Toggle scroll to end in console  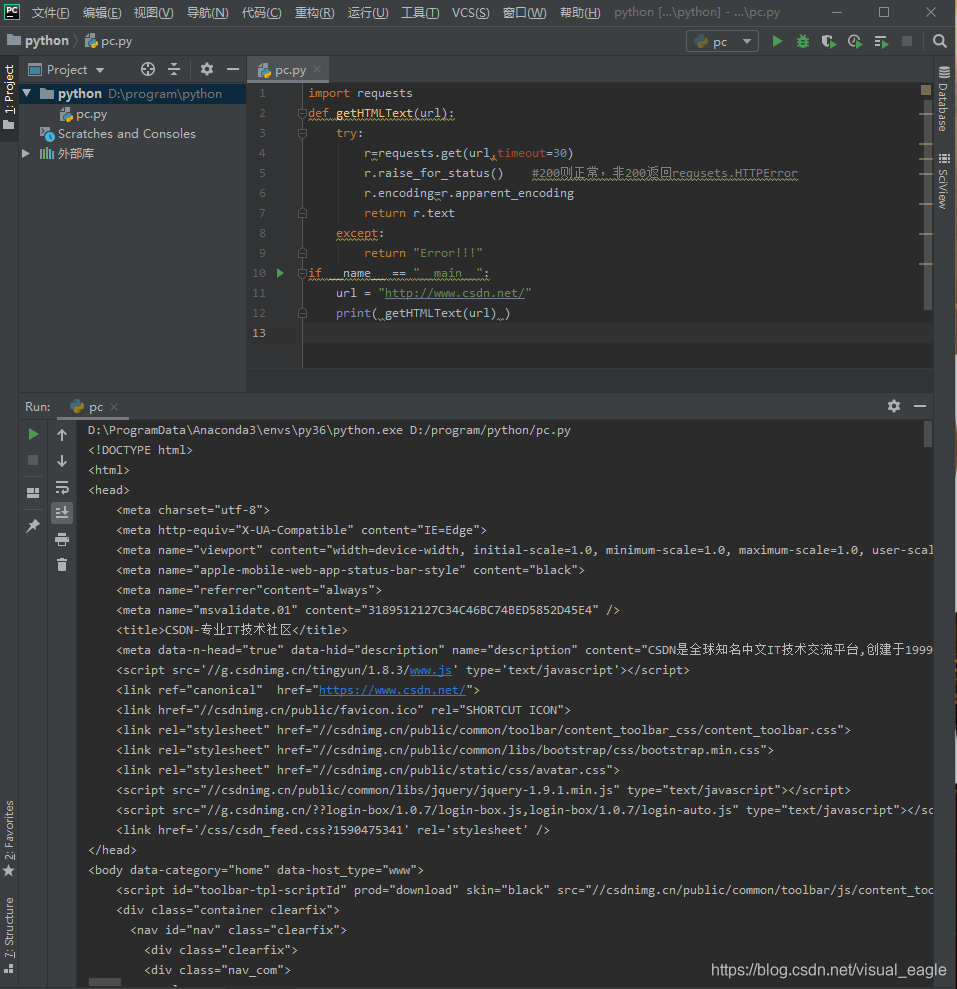[62, 513]
